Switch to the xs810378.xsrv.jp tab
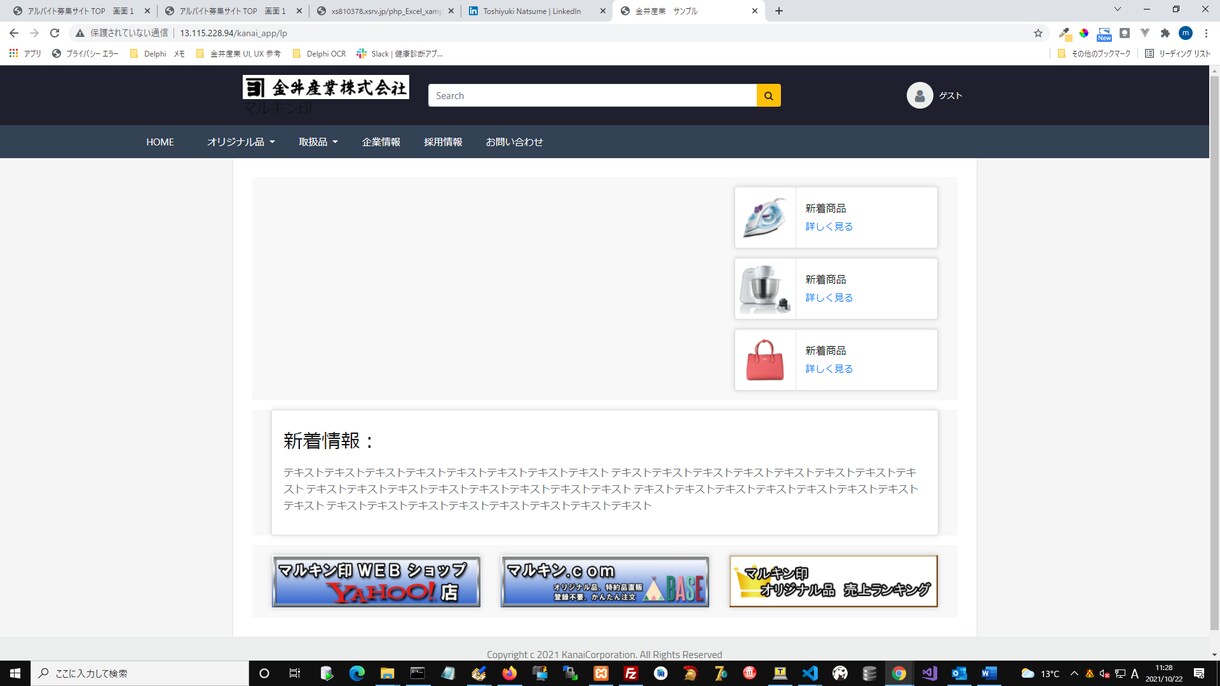The image size is (1220, 686). 385,11
